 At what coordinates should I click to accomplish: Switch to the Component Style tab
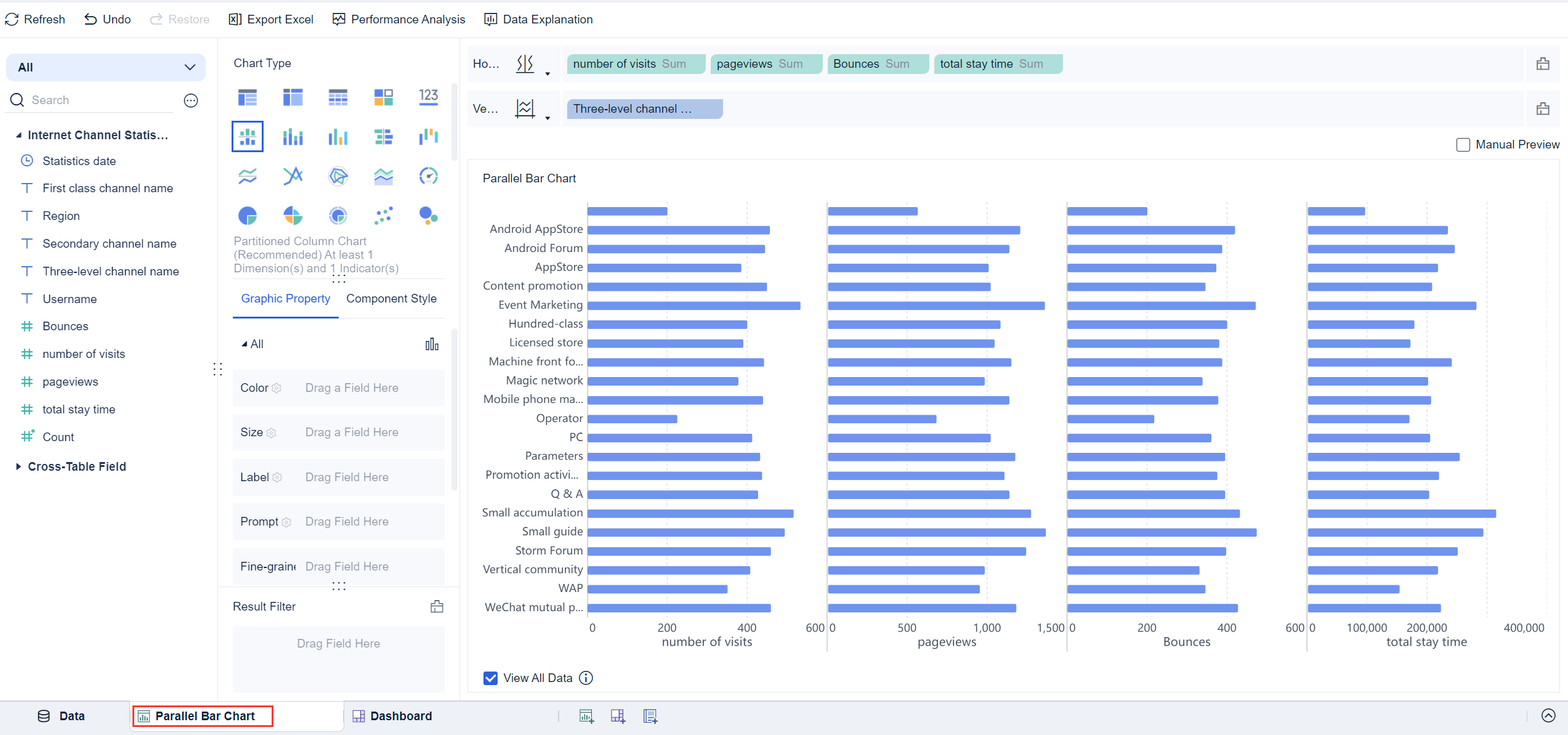pos(391,298)
